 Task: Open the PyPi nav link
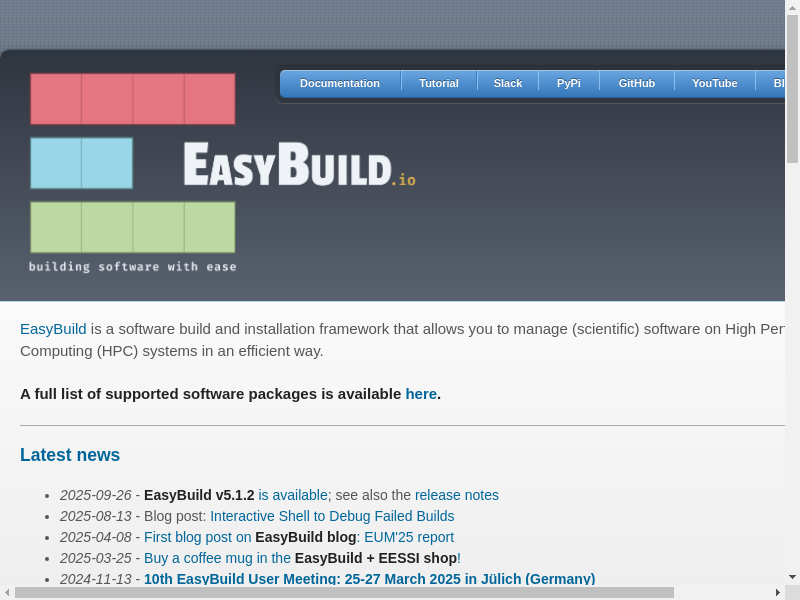click(568, 83)
